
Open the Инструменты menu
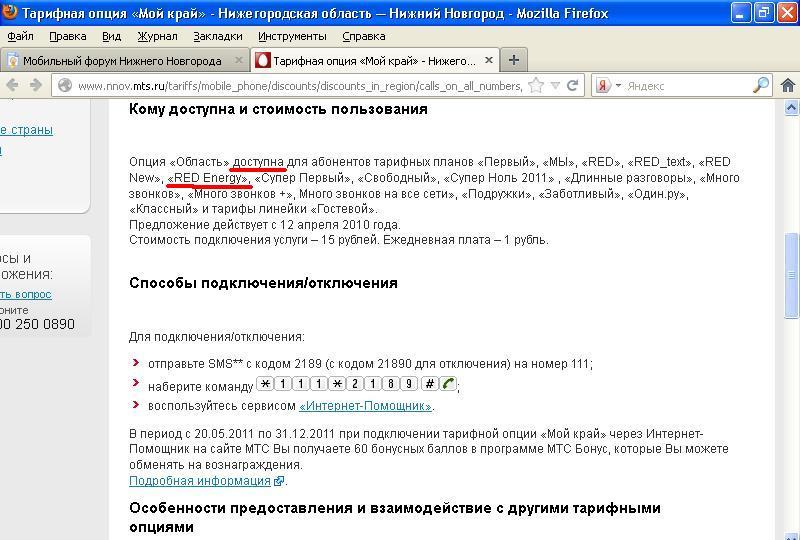click(292, 36)
